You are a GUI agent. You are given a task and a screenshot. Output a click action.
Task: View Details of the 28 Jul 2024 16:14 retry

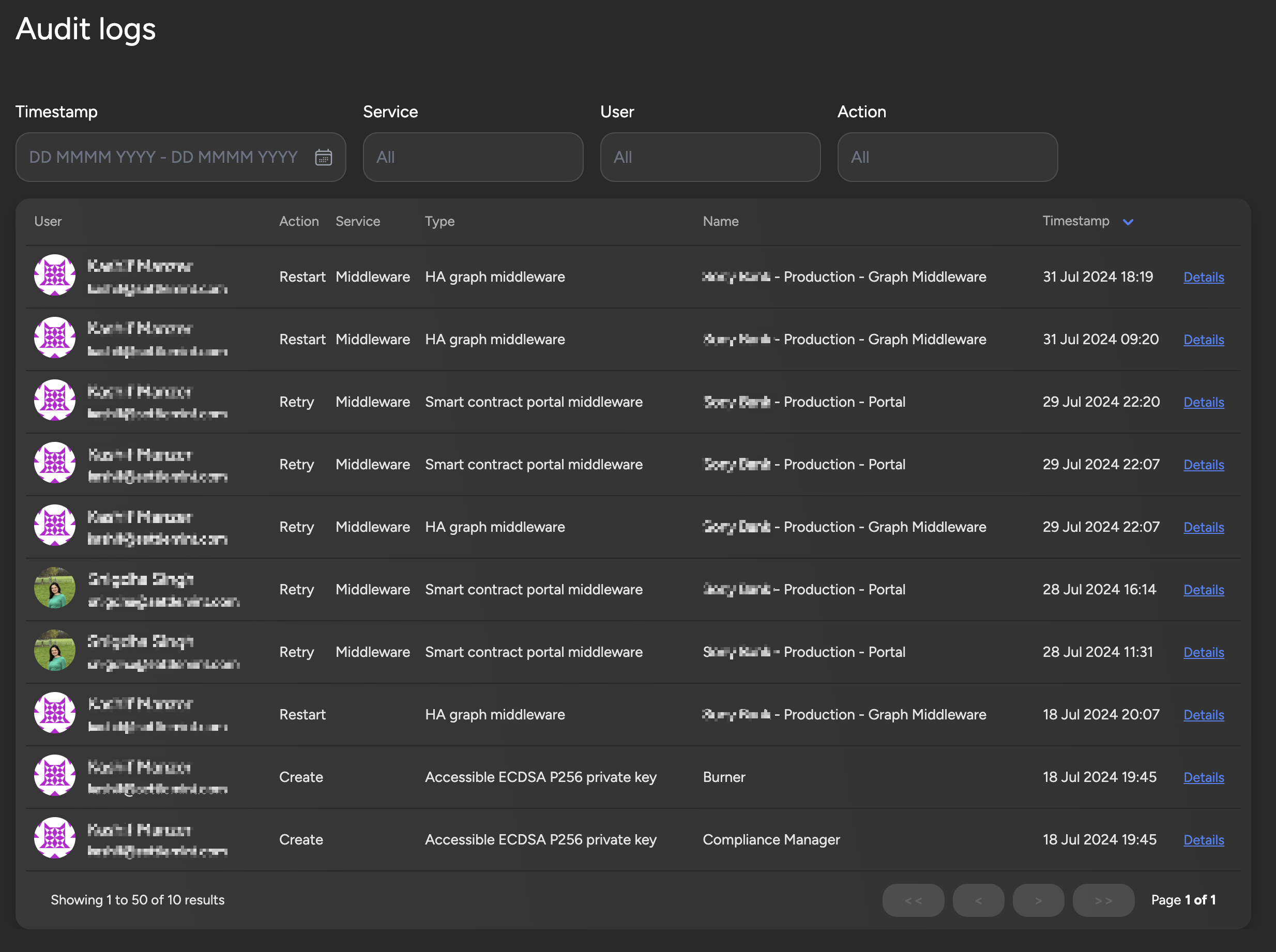tap(1204, 590)
